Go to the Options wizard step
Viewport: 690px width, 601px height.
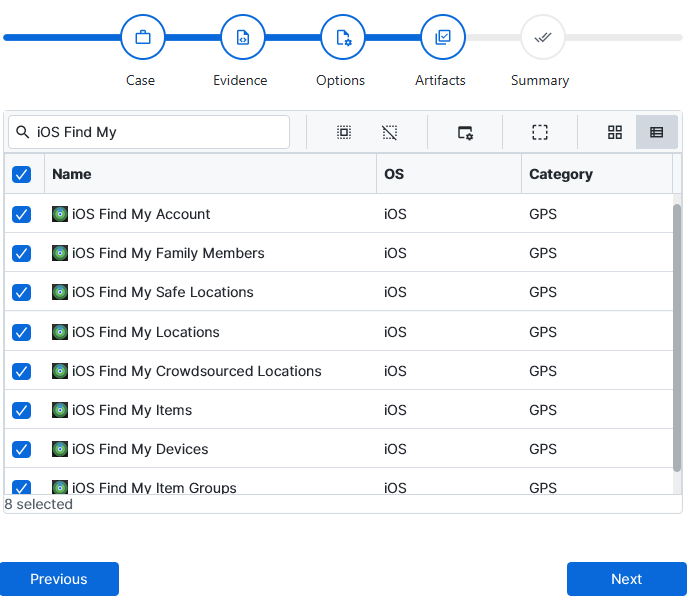tap(343, 37)
